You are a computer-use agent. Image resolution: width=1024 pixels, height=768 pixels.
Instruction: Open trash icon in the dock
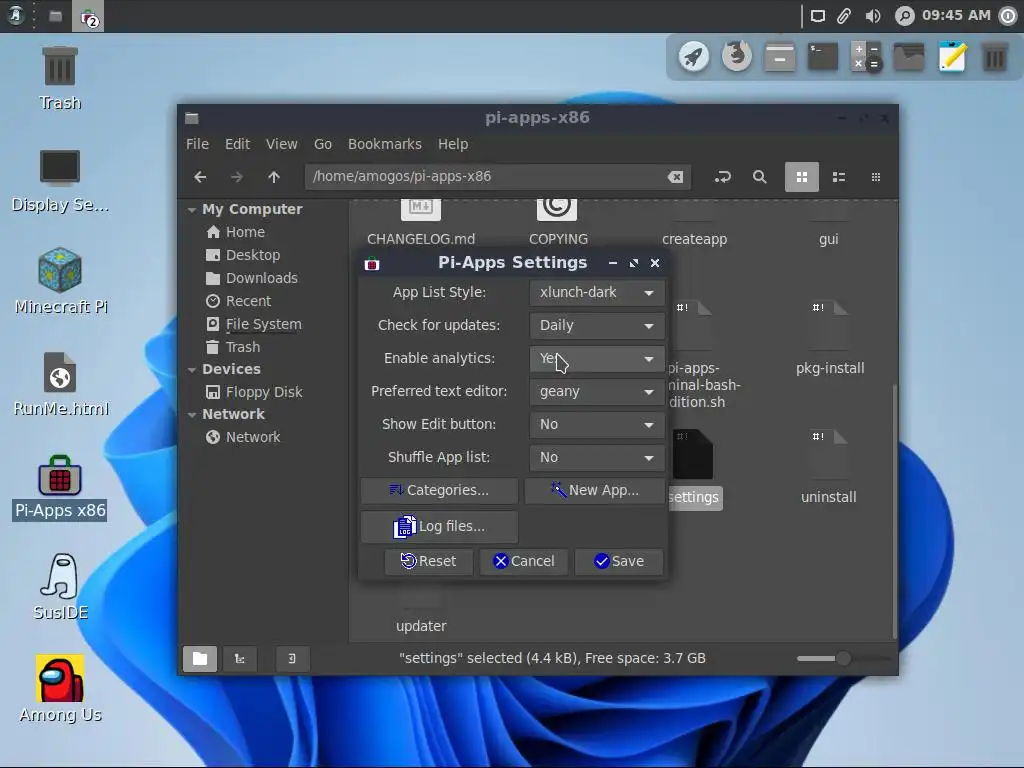995,57
